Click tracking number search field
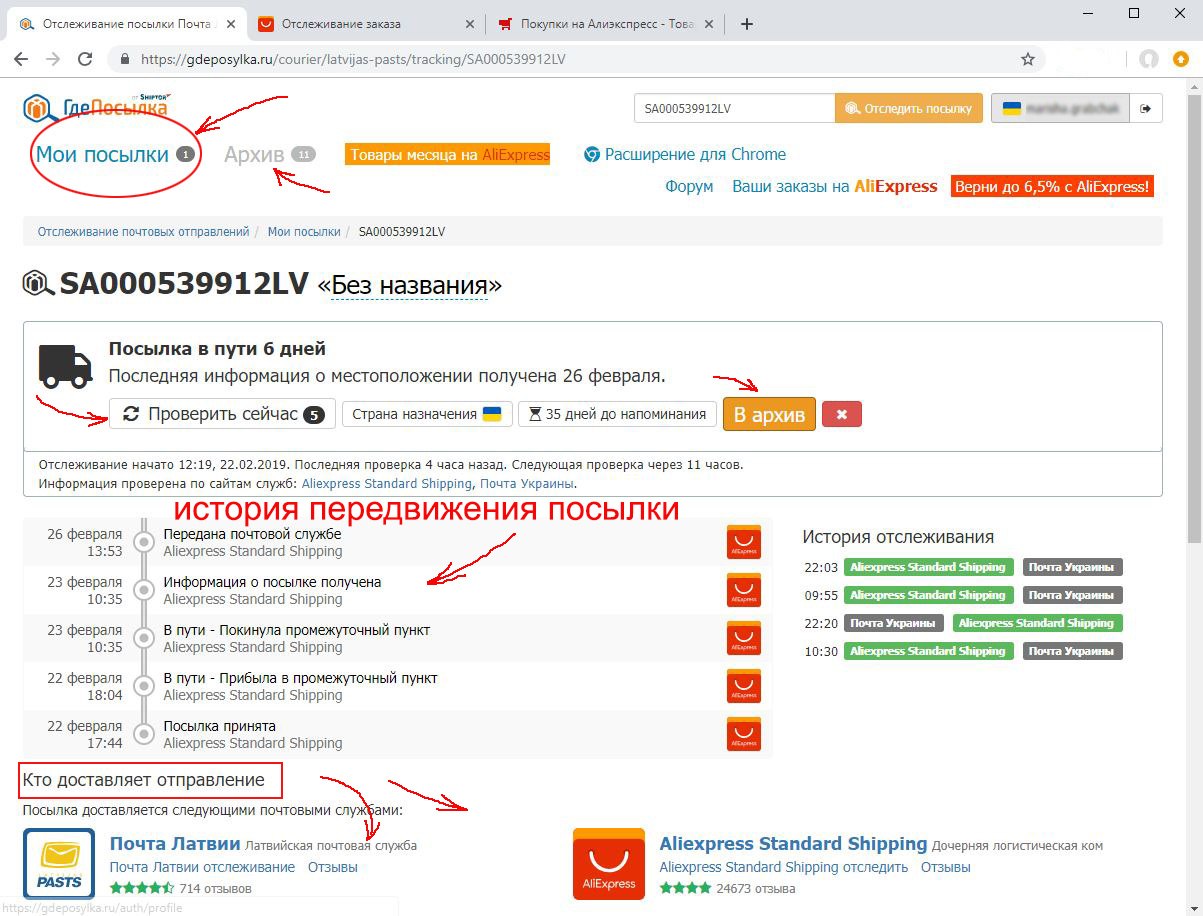Screen dimensions: 1203x916 coord(734,108)
